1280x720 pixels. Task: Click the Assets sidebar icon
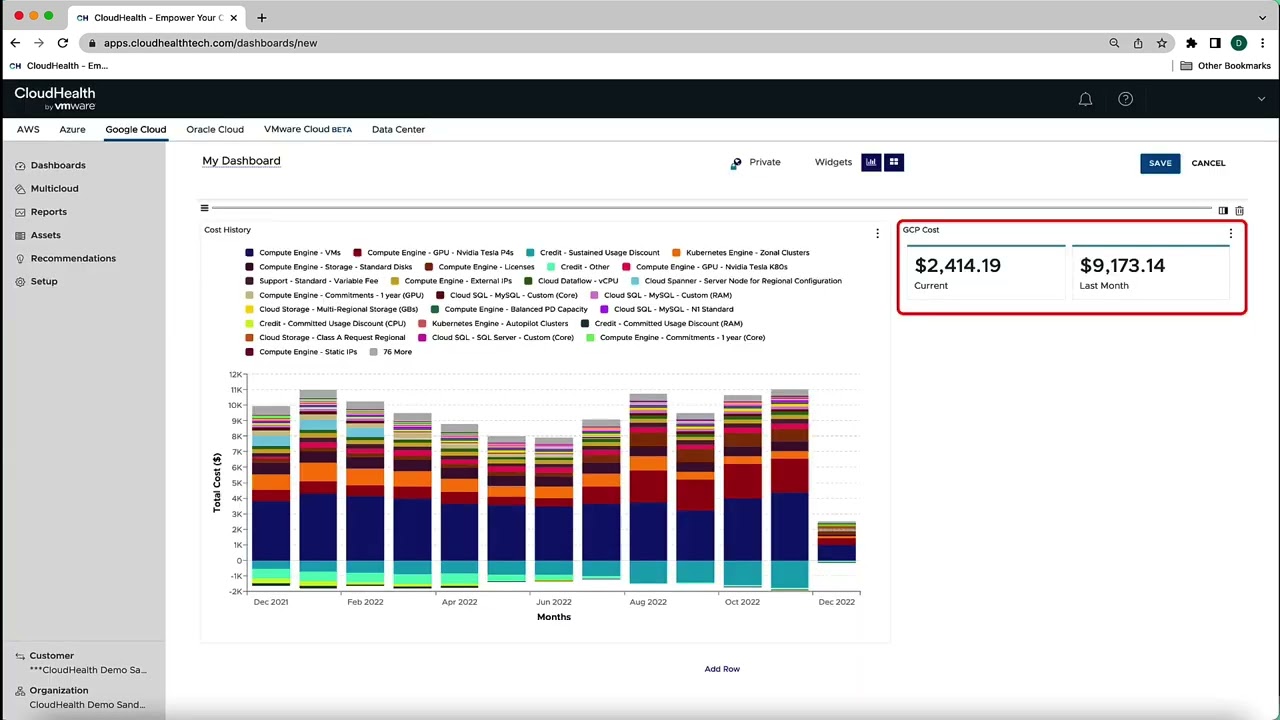coord(20,235)
